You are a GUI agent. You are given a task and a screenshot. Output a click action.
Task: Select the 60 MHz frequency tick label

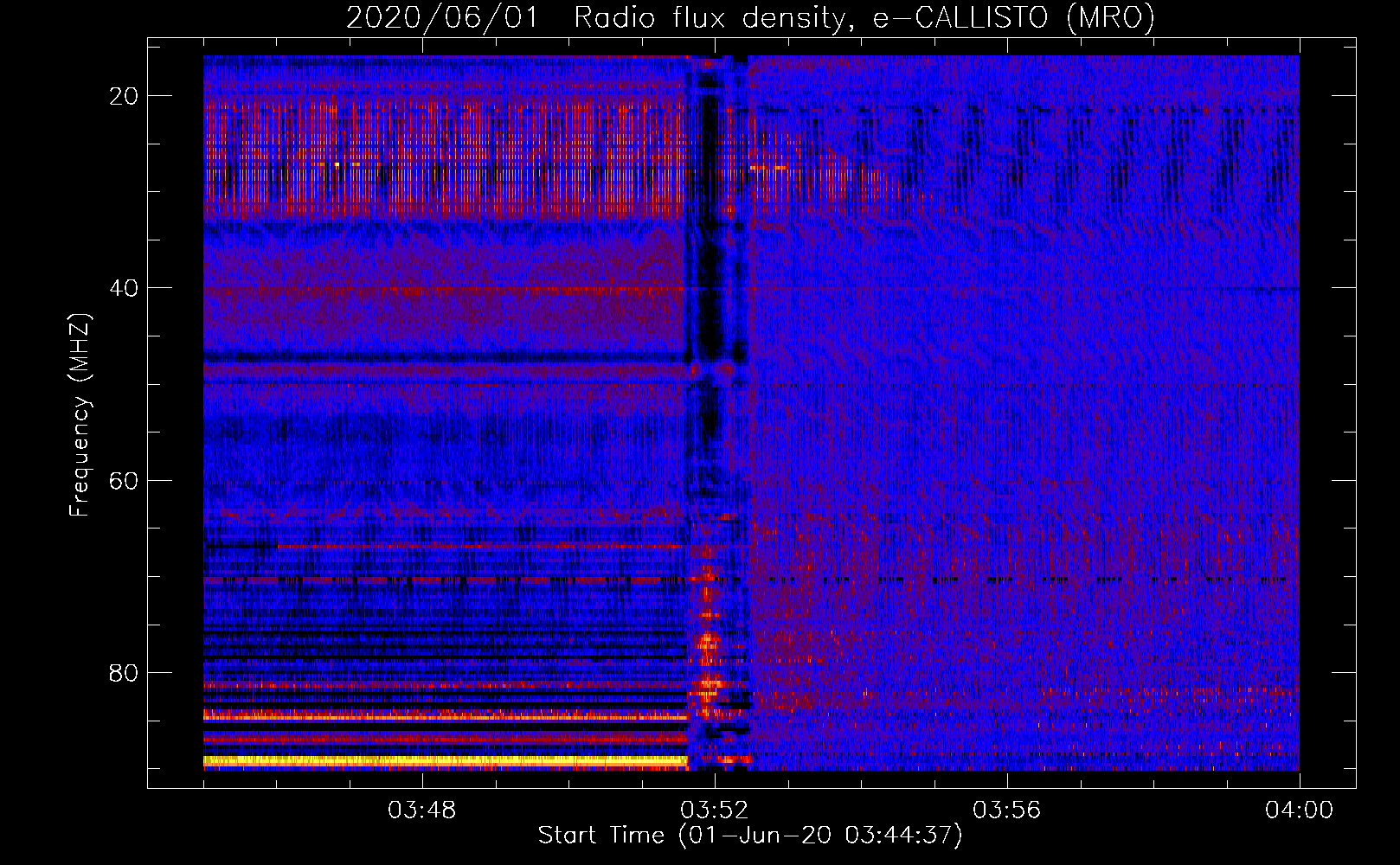[124, 480]
